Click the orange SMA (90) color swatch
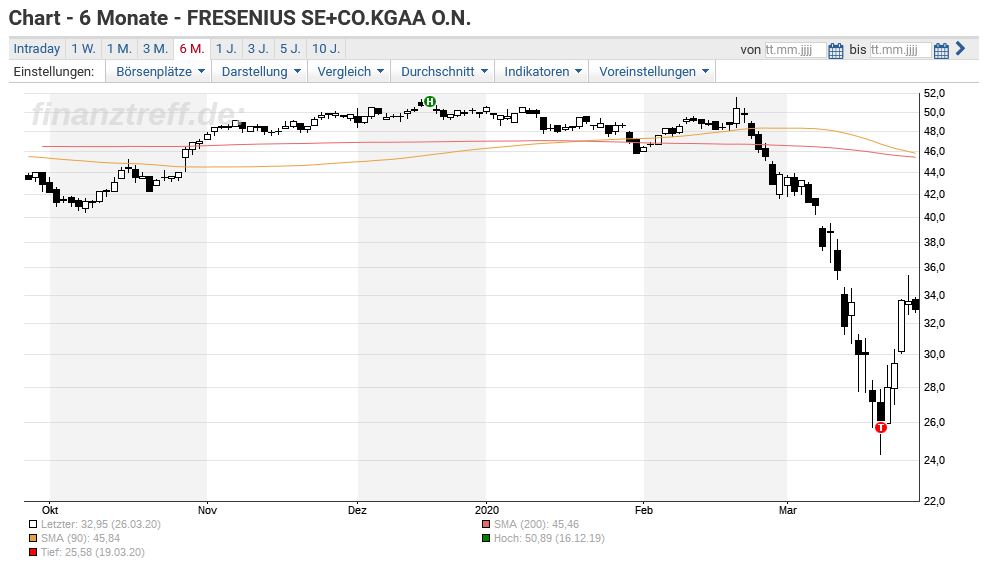Screen dimensions: 987x565 click(x=33, y=538)
